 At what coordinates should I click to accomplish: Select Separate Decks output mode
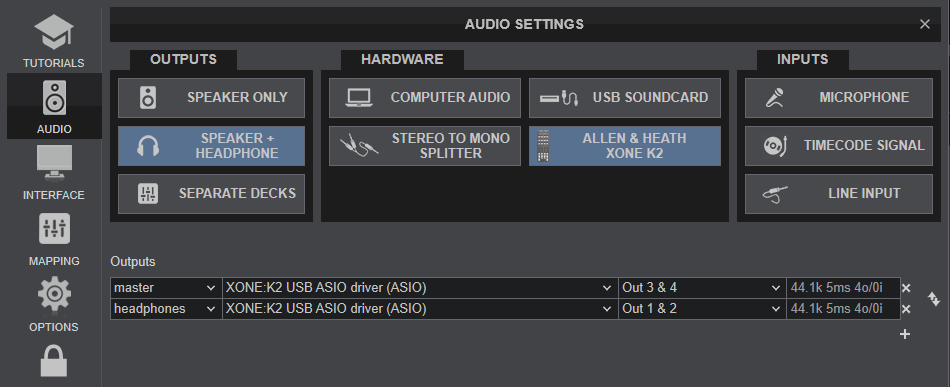pyautogui.click(x=211, y=194)
